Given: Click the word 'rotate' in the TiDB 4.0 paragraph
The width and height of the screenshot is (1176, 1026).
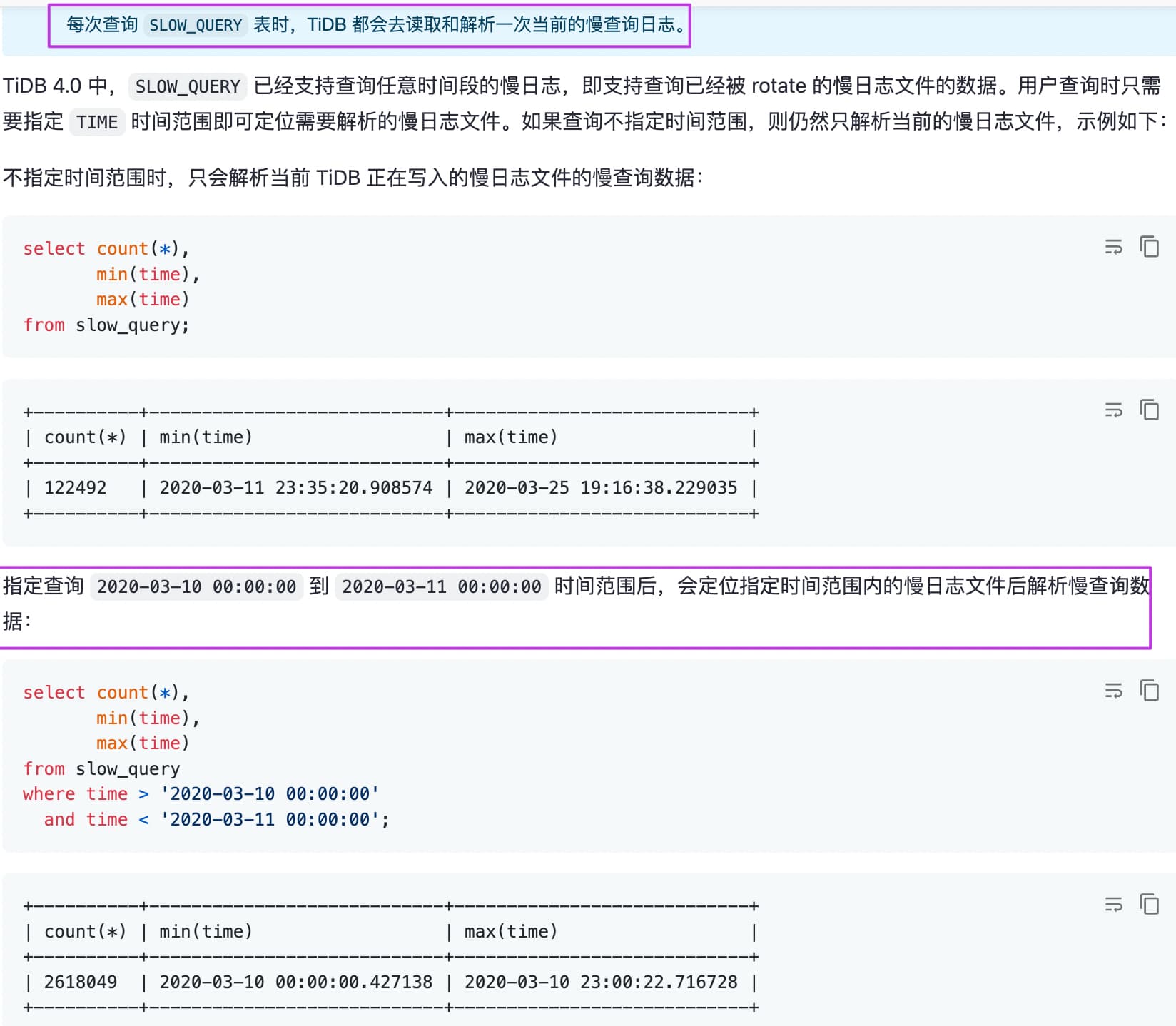Looking at the screenshot, I should point(779,86).
